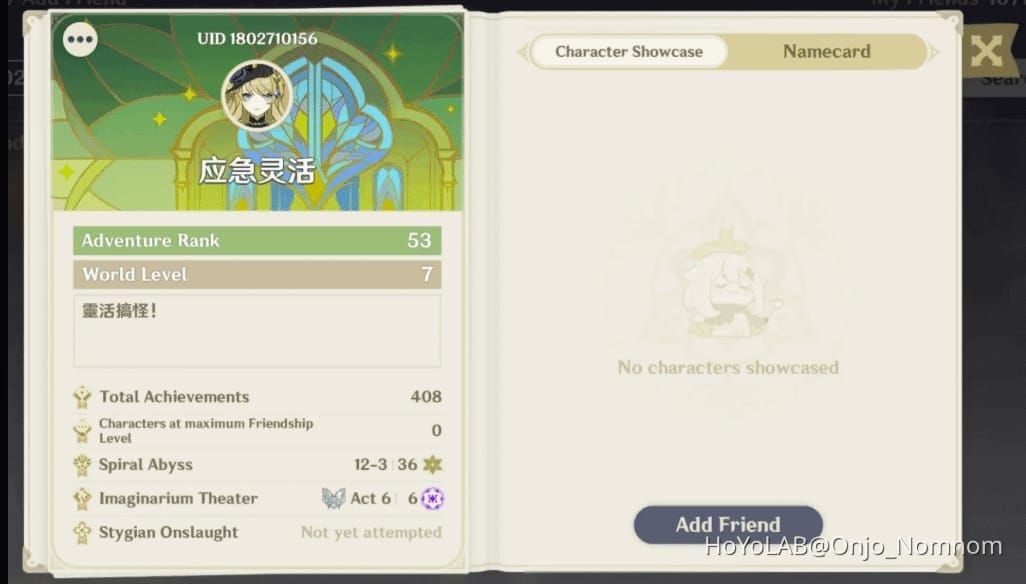Image resolution: width=1026 pixels, height=584 pixels.
Task: Click the Imaginarium Theater purple flower badge
Action: (433, 498)
